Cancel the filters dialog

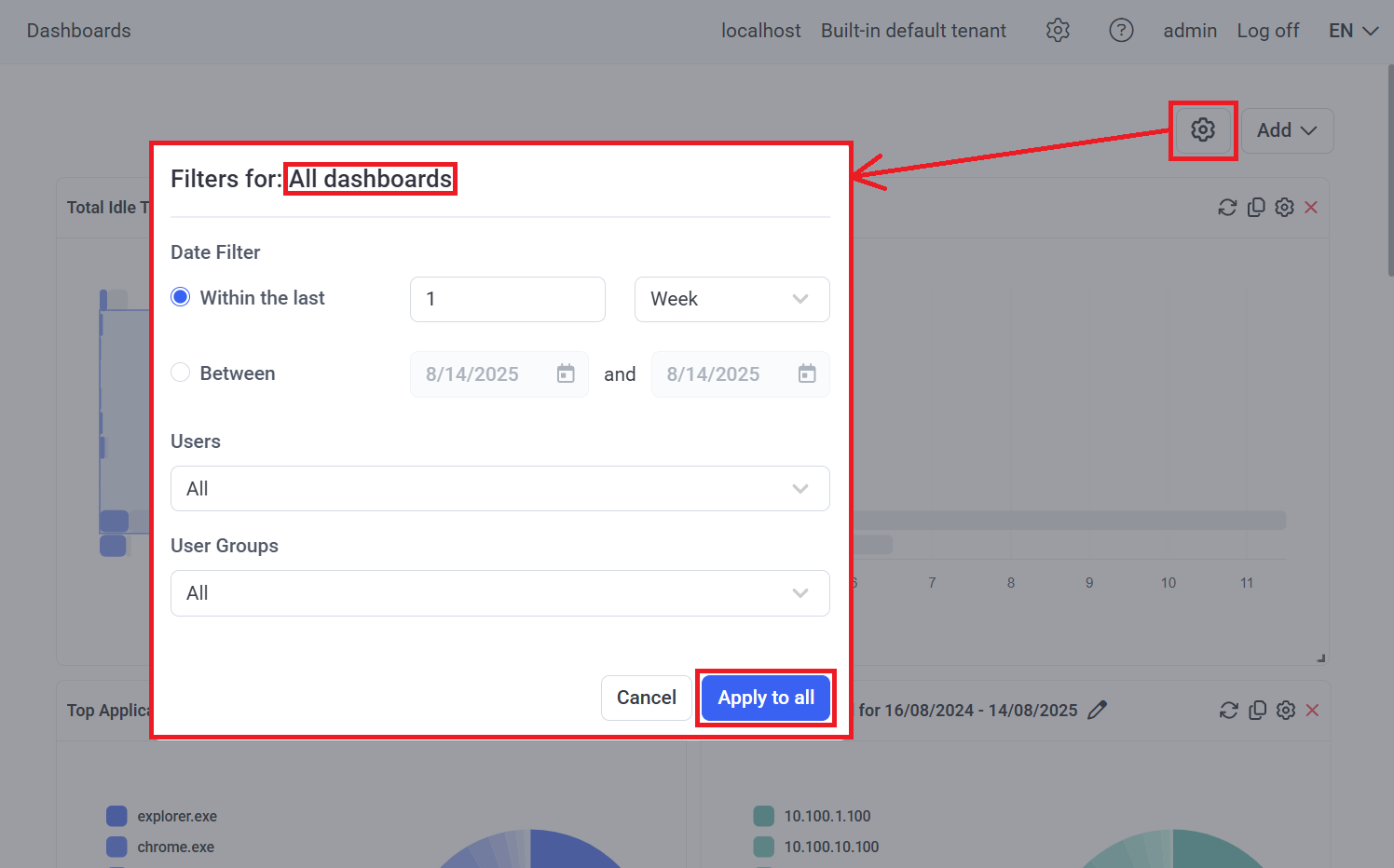(x=646, y=698)
